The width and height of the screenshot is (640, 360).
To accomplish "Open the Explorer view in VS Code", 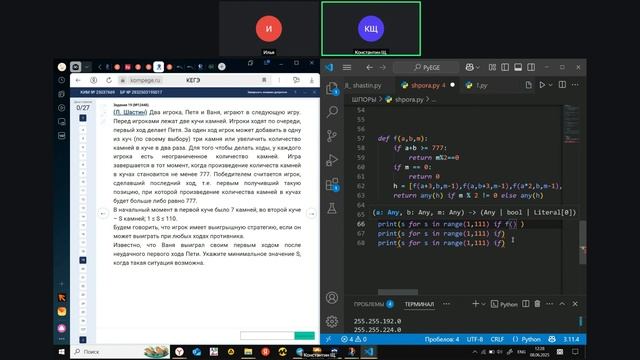I will 332,88.
